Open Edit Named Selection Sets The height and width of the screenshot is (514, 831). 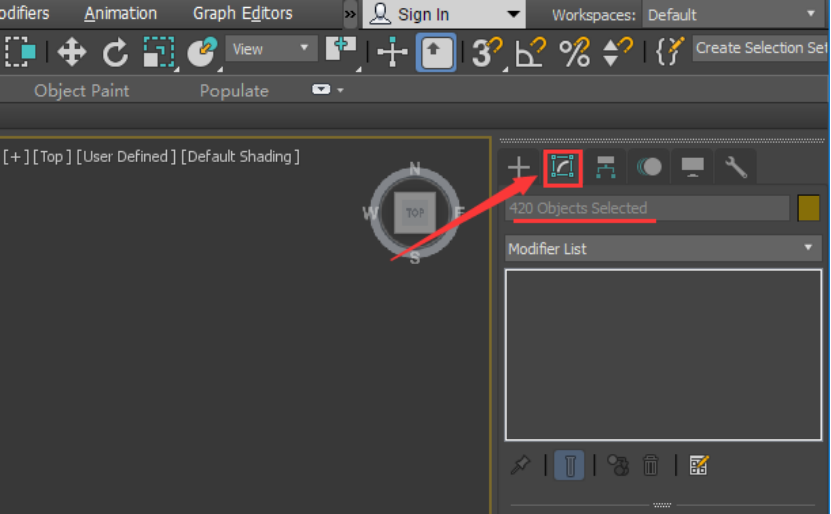[x=669, y=51]
